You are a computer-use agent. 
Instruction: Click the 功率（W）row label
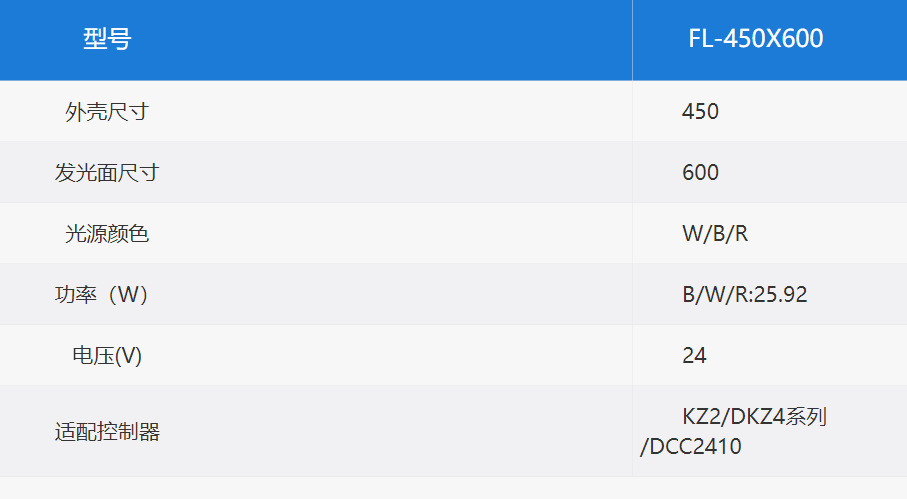(x=103, y=295)
